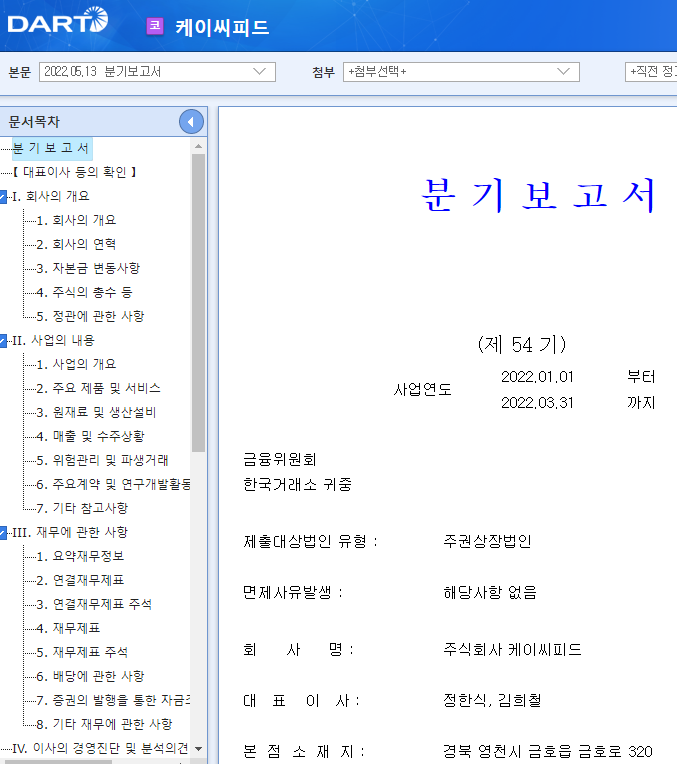The width and height of the screenshot is (677, 764).
Task: Go to 6. 배당에 관한 사항
Action: 90,676
